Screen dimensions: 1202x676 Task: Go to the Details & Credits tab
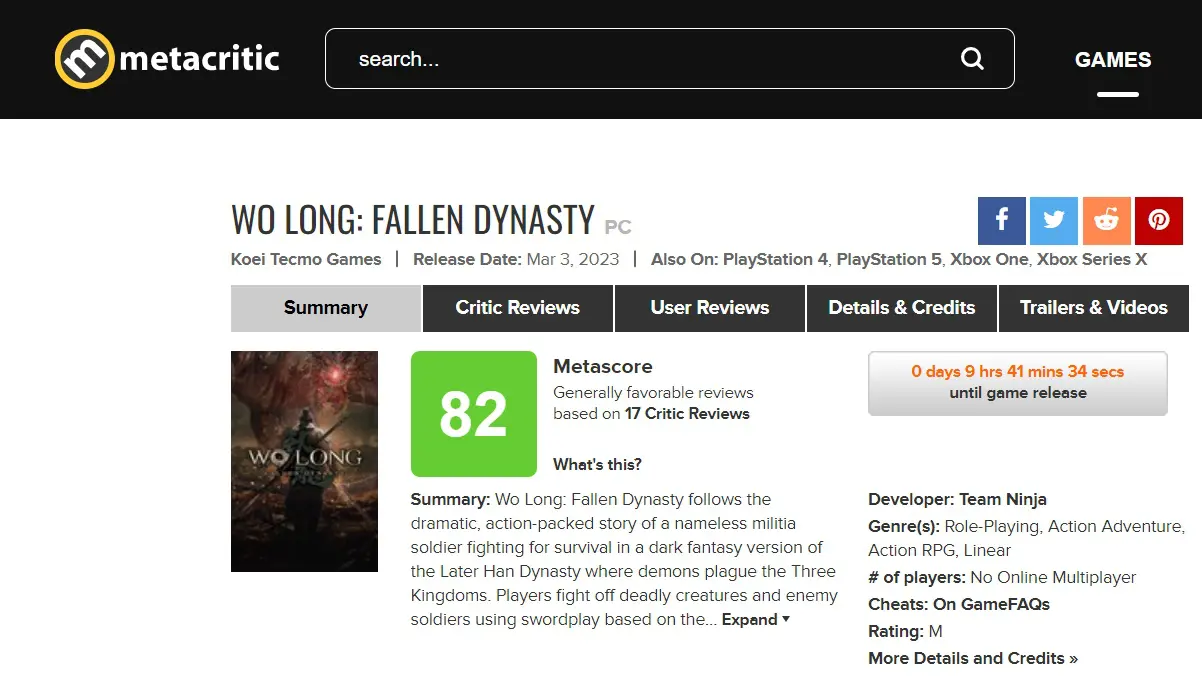(902, 308)
